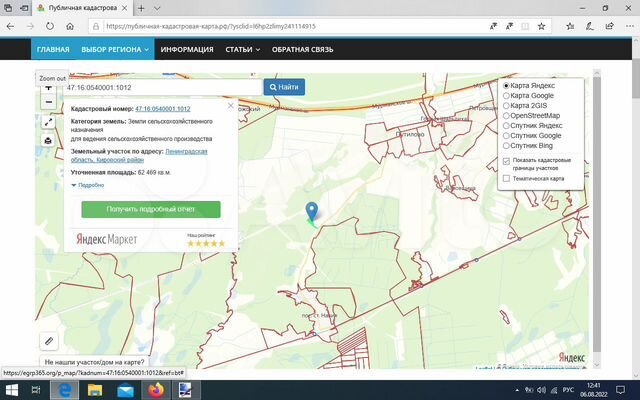This screenshot has height=400, width=640.
Task: Print the map using printer icon
Action: click(49, 140)
